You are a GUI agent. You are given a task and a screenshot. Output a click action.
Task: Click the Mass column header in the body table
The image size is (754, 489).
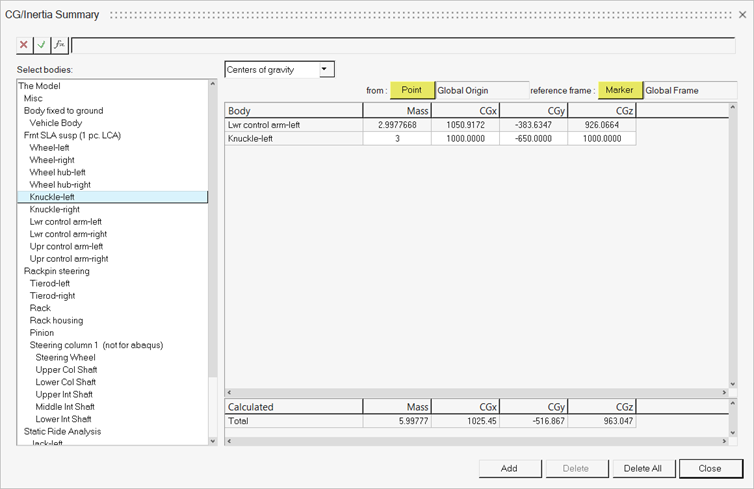pos(397,111)
